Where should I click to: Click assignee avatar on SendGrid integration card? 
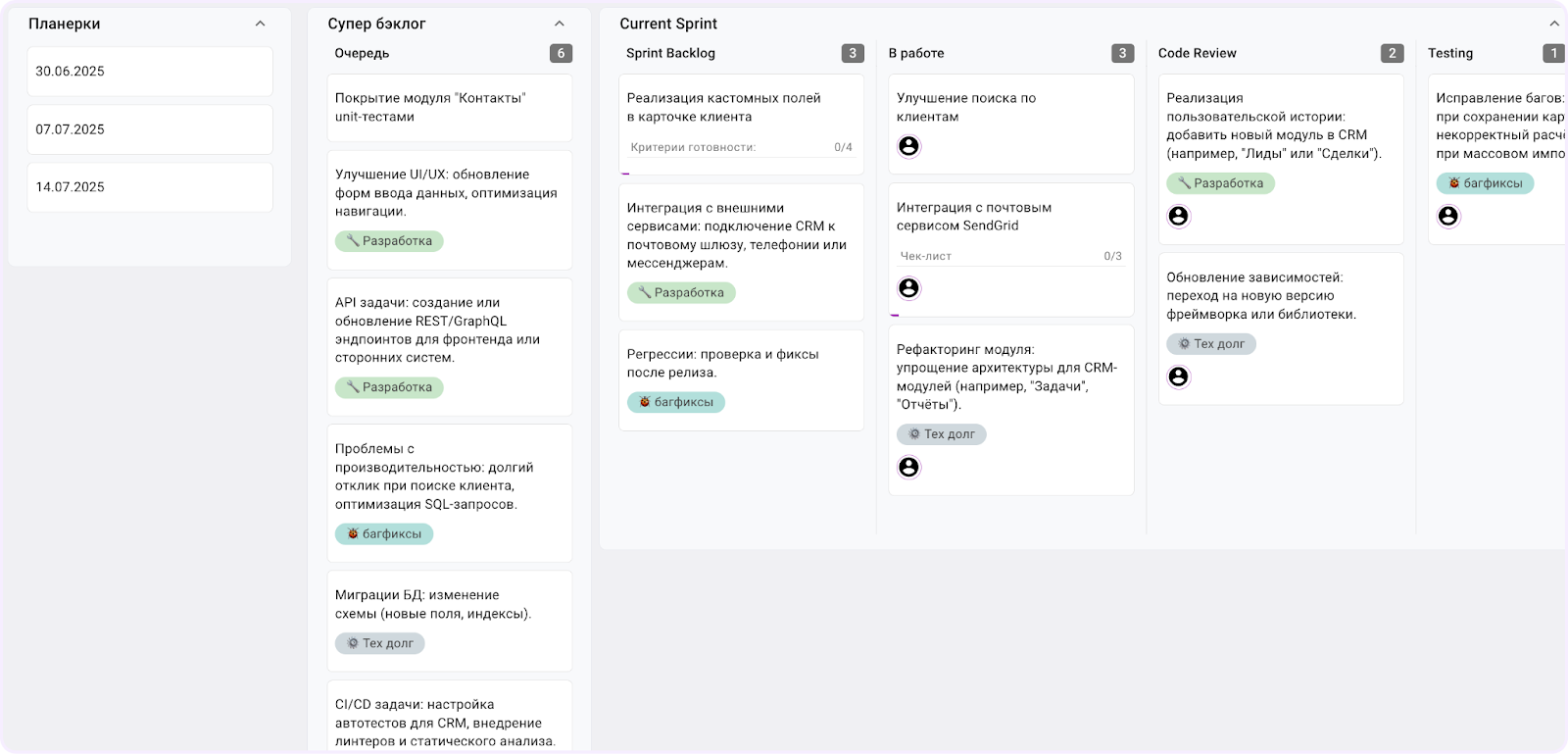click(x=908, y=288)
